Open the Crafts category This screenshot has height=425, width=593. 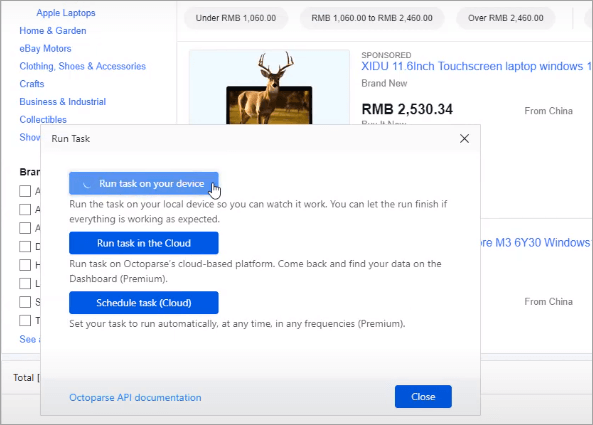point(32,84)
